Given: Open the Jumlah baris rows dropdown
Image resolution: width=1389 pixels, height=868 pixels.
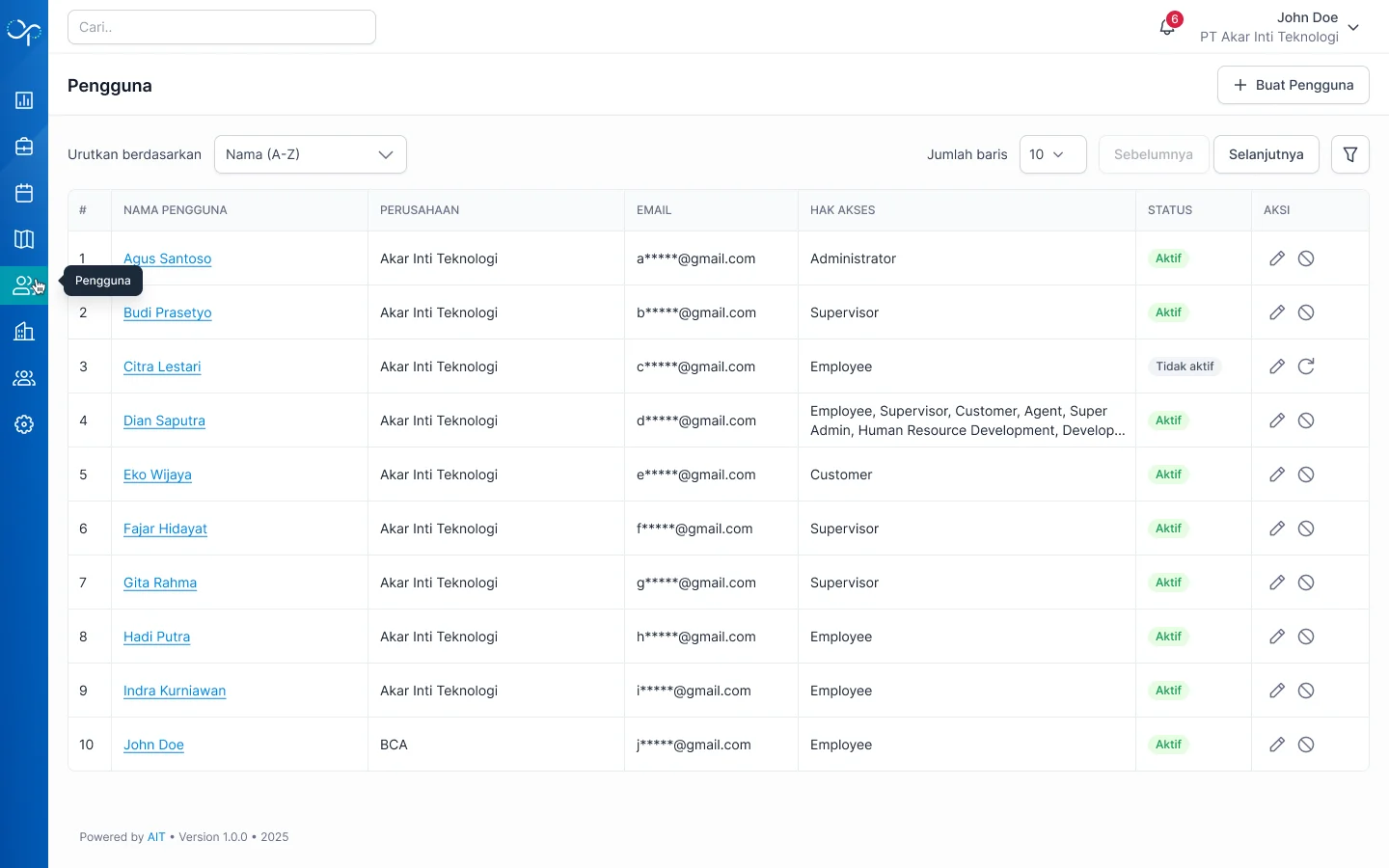Looking at the screenshot, I should coord(1053,154).
